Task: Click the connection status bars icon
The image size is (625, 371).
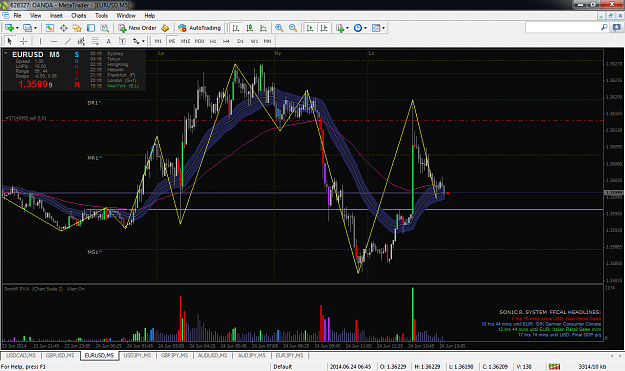Action: pos(554,367)
